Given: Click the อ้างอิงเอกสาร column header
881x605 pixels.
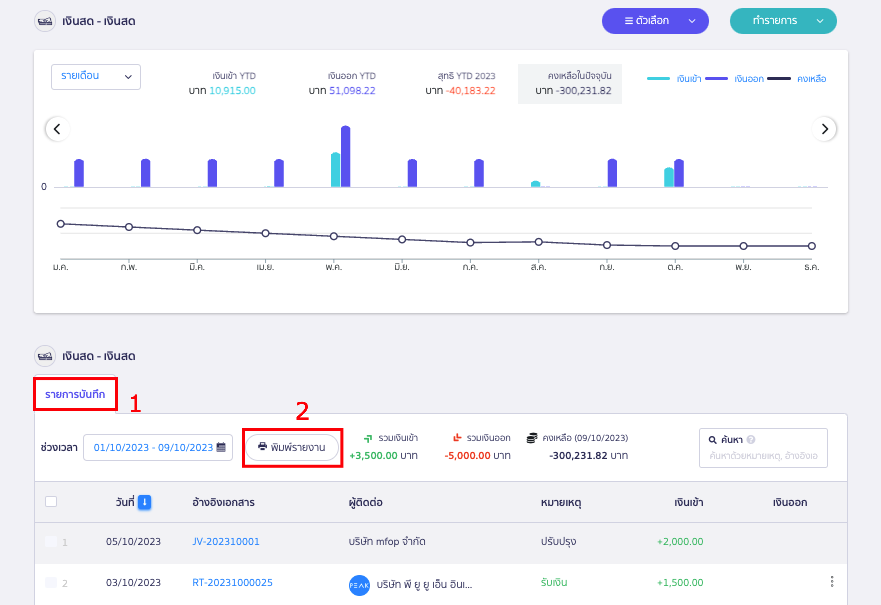Looking at the screenshot, I should [223, 502].
